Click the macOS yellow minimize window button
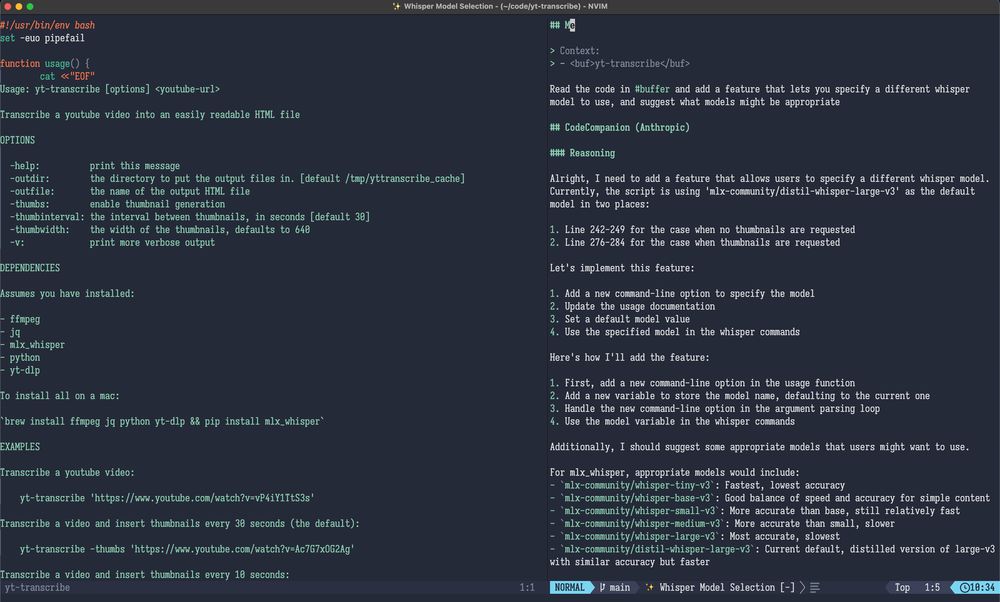This screenshot has height=602, width=1000. pos(18,6)
